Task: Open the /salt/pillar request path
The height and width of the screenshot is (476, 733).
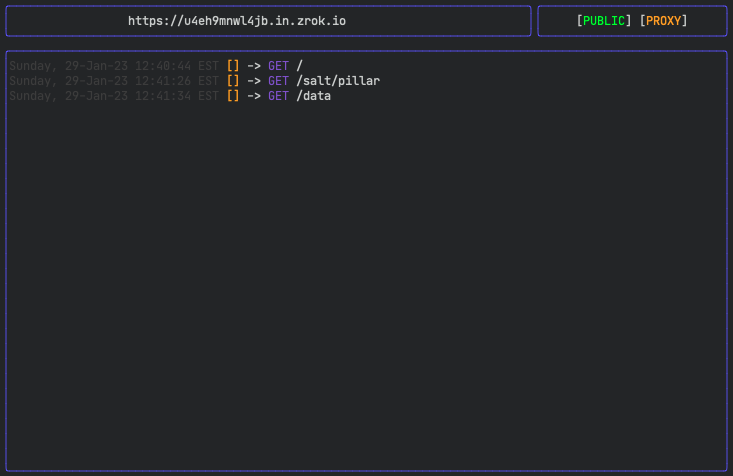Action: click(338, 81)
